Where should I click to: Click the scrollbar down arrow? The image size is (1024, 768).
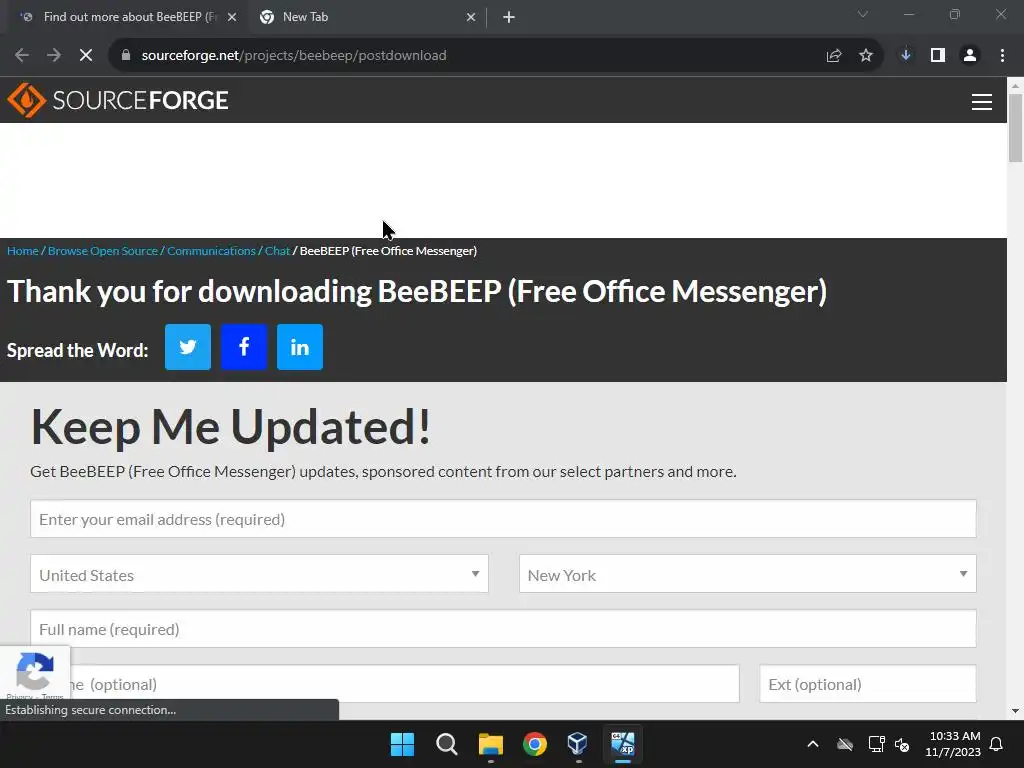click(x=1016, y=711)
